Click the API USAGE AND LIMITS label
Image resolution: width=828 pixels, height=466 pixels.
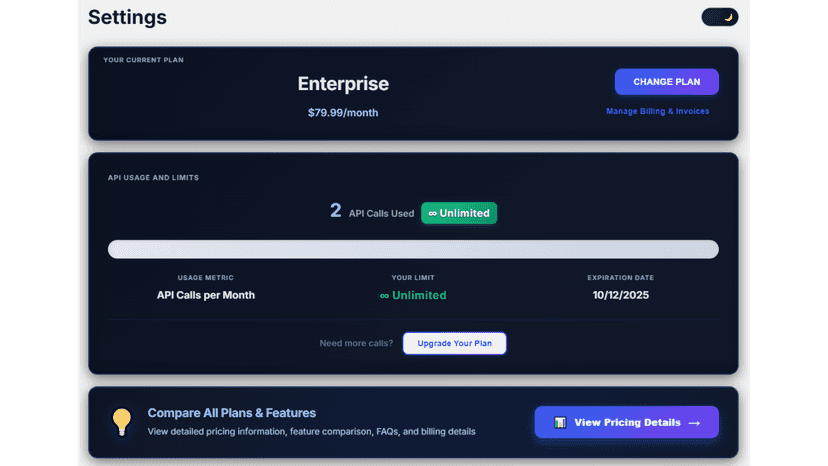(x=153, y=178)
